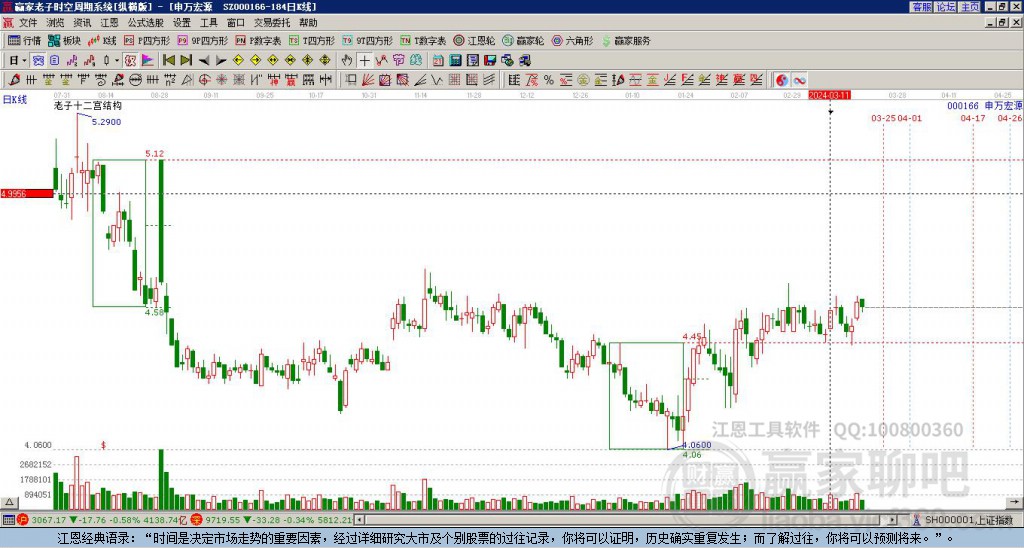Select the percent % line tool
This screenshot has height=548, width=1024.
(549, 80)
